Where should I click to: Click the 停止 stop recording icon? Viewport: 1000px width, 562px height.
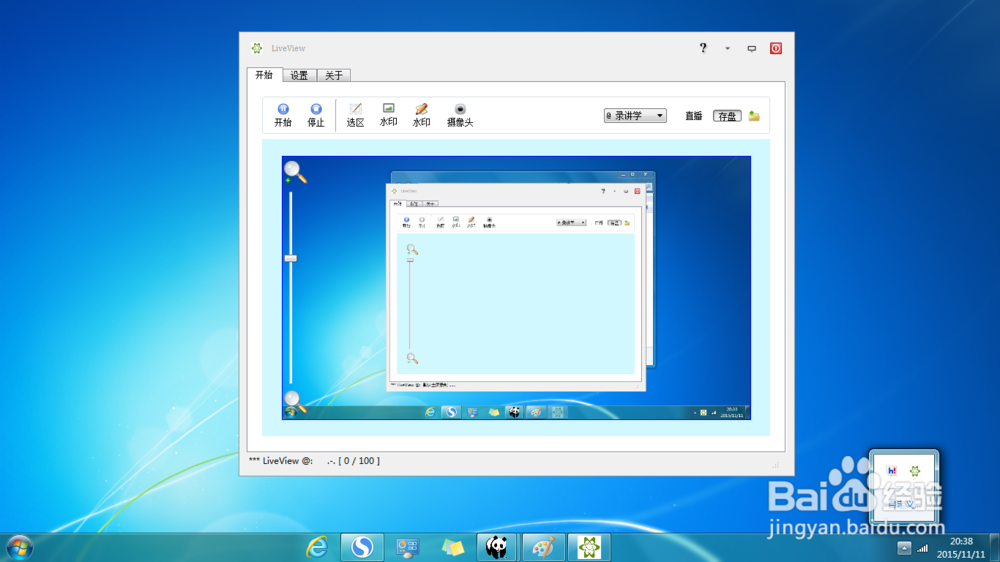click(x=316, y=115)
